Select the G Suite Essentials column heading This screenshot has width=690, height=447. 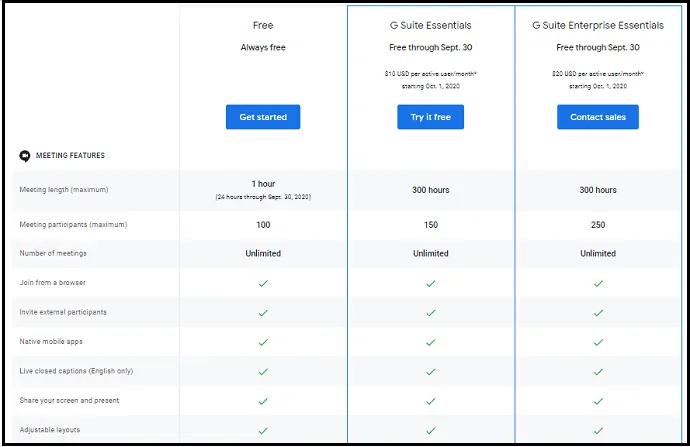(x=430, y=25)
